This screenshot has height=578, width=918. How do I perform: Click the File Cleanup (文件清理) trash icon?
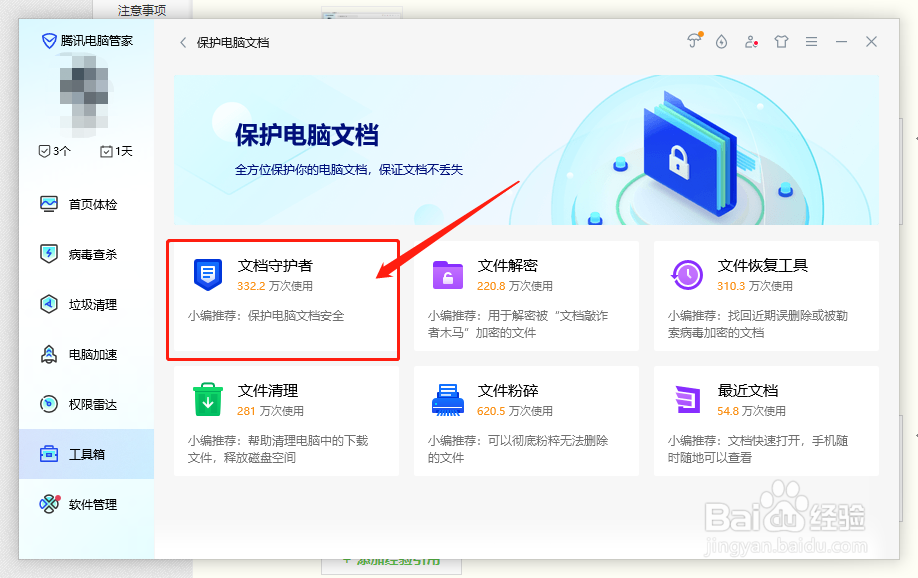pos(208,396)
